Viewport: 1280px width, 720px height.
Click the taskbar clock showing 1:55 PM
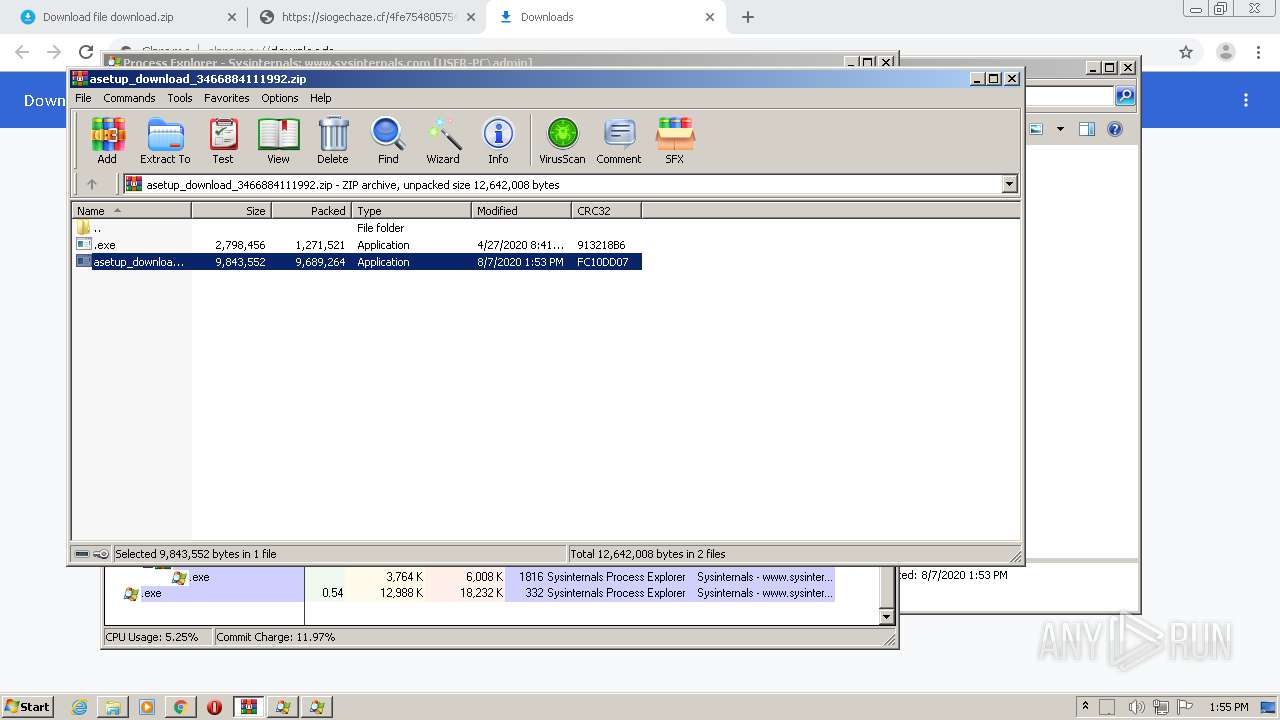(1228, 707)
